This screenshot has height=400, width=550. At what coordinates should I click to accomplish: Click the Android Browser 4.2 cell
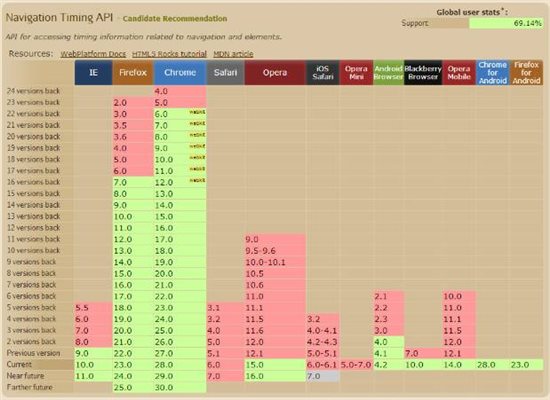tap(388, 365)
